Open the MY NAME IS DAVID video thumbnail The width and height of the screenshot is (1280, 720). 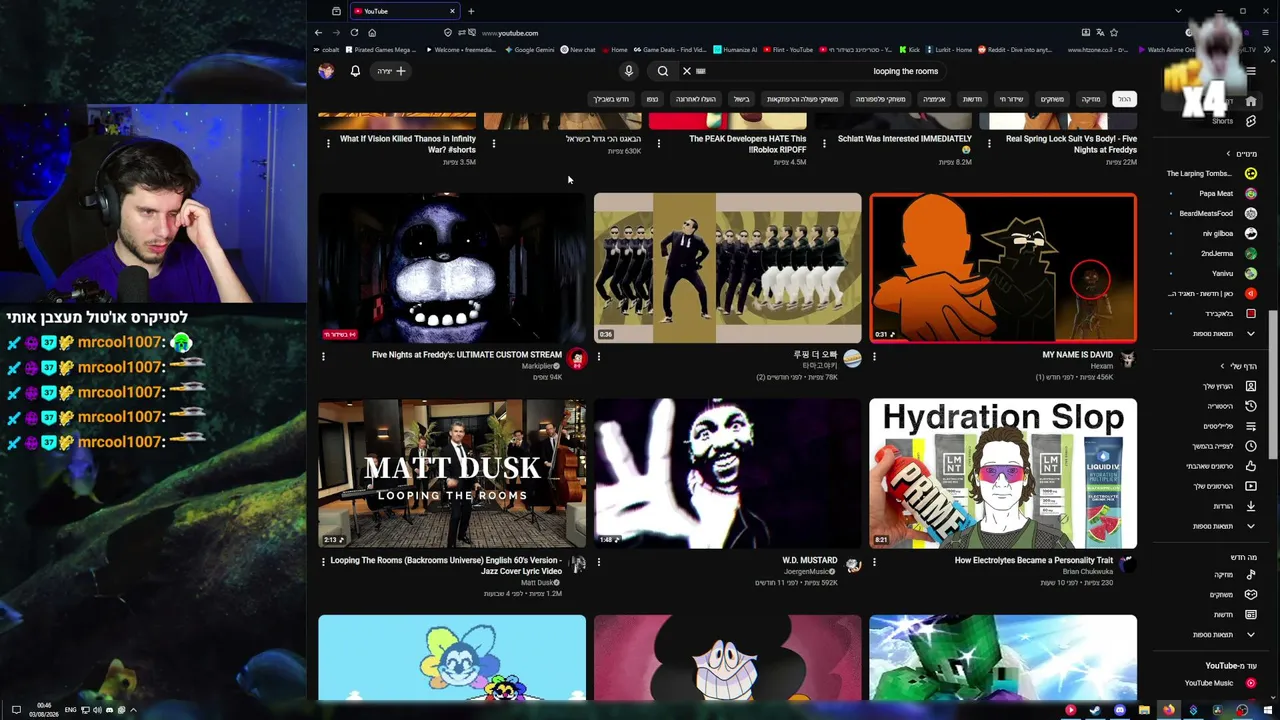[x=1003, y=268]
